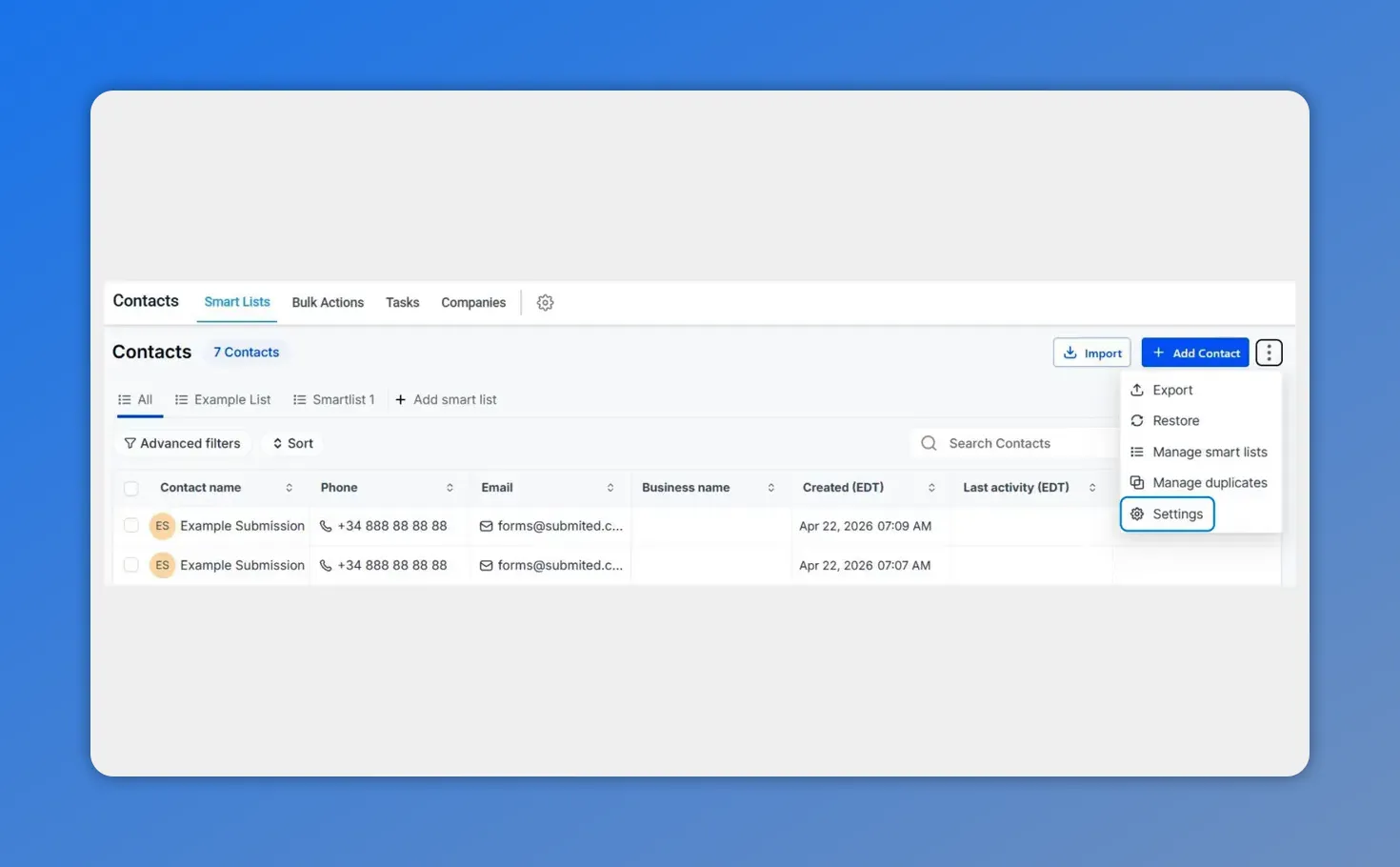
Task: Click the funnel icon on Advanced filters
Action: click(x=130, y=443)
